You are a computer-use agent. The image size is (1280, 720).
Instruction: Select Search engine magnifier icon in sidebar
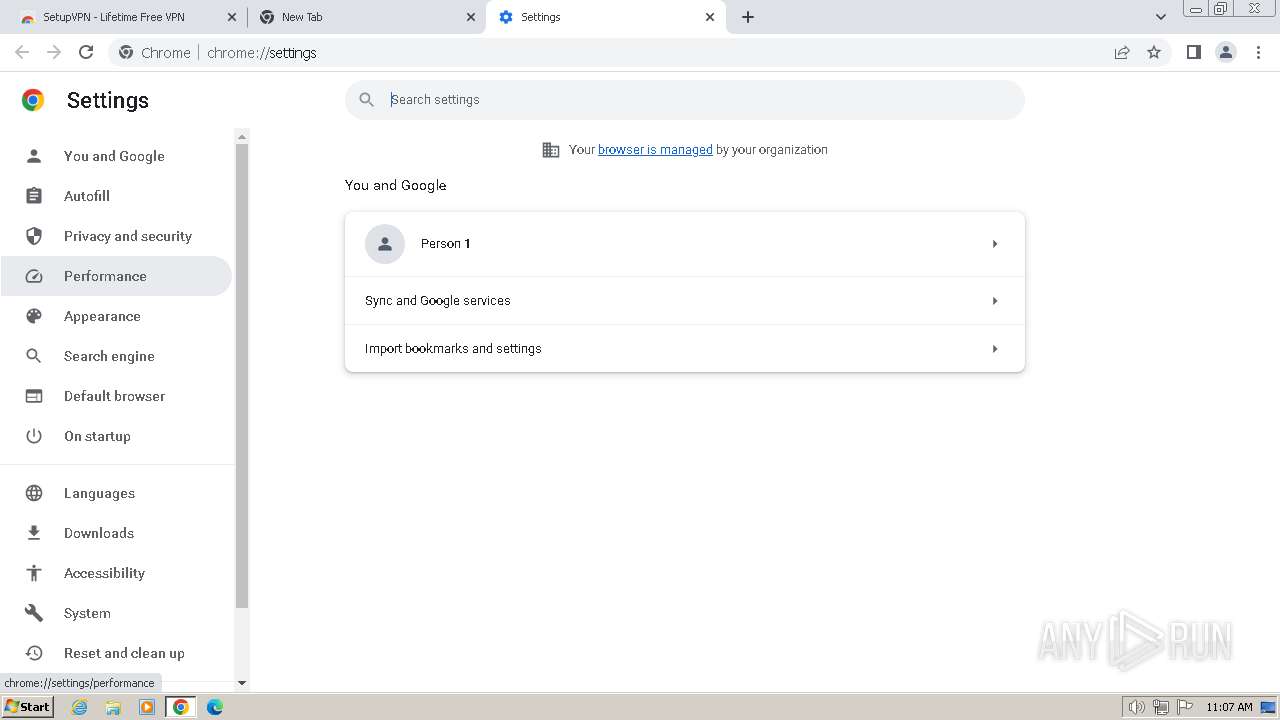(x=34, y=356)
